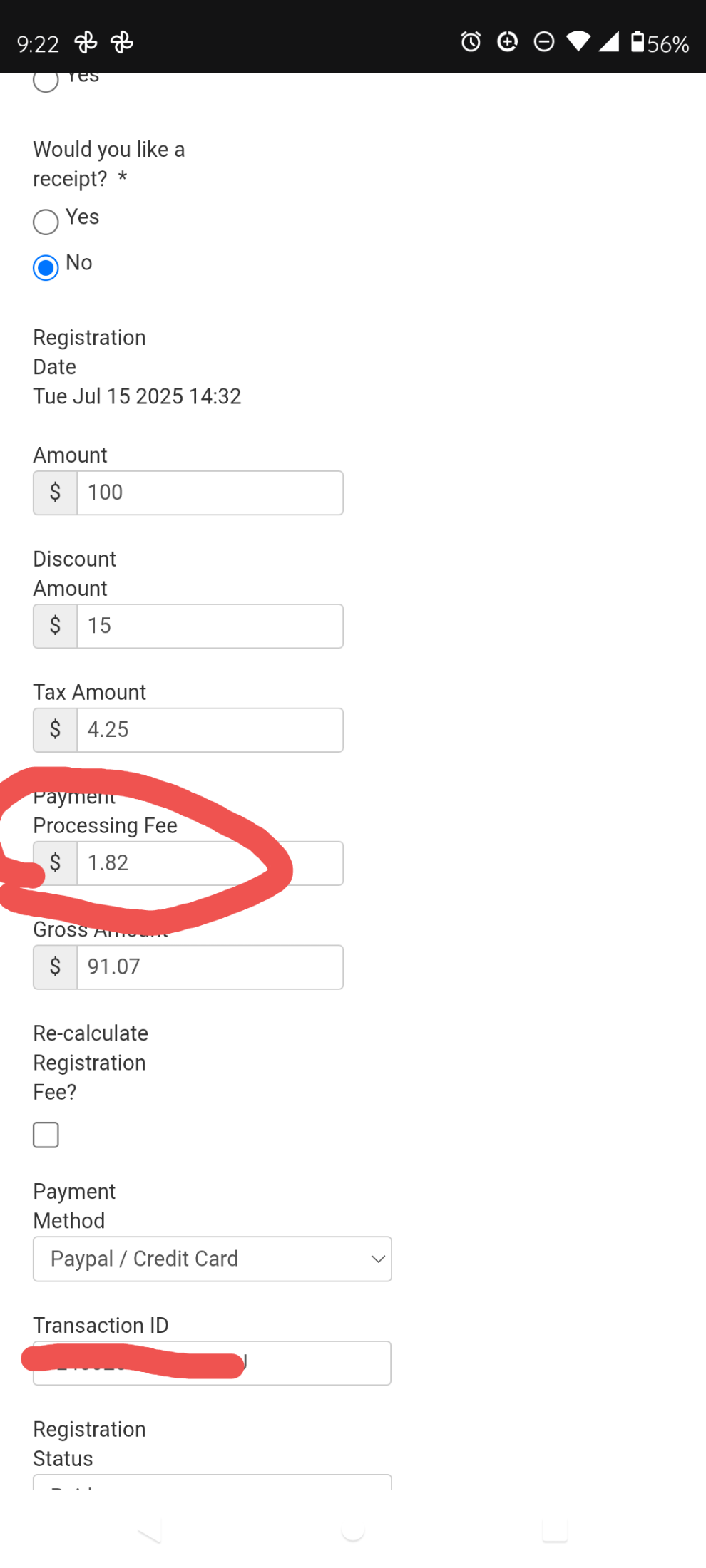Expand the Registration Status dropdown
Screen dimensions: 706x1568
[213, 1482]
